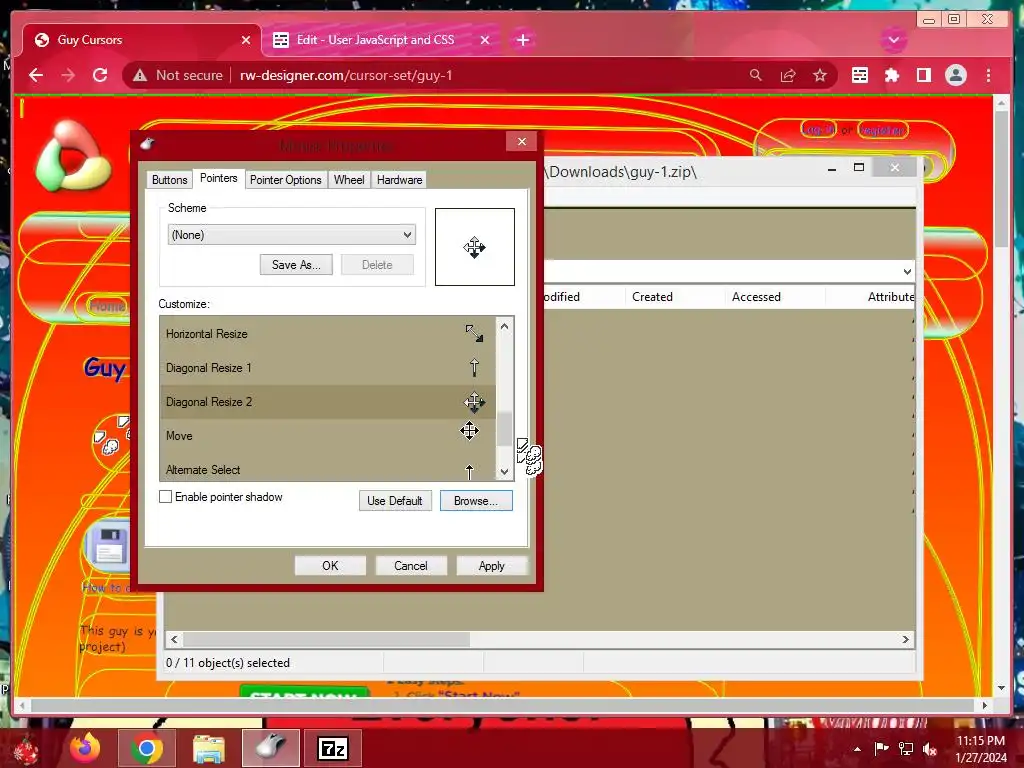Open the Hardware tab

coord(399,180)
